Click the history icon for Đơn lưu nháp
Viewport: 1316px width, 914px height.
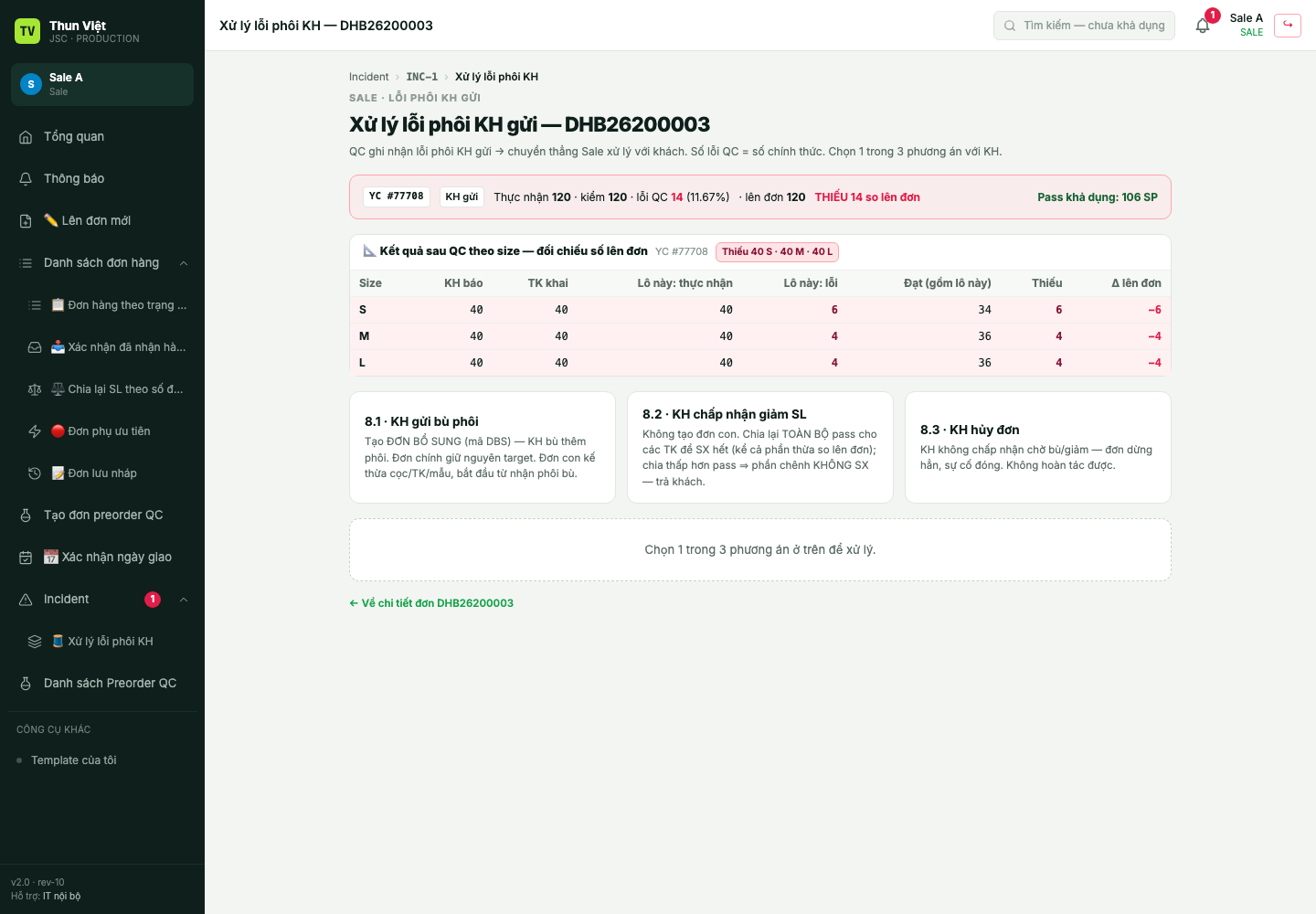(x=35, y=473)
